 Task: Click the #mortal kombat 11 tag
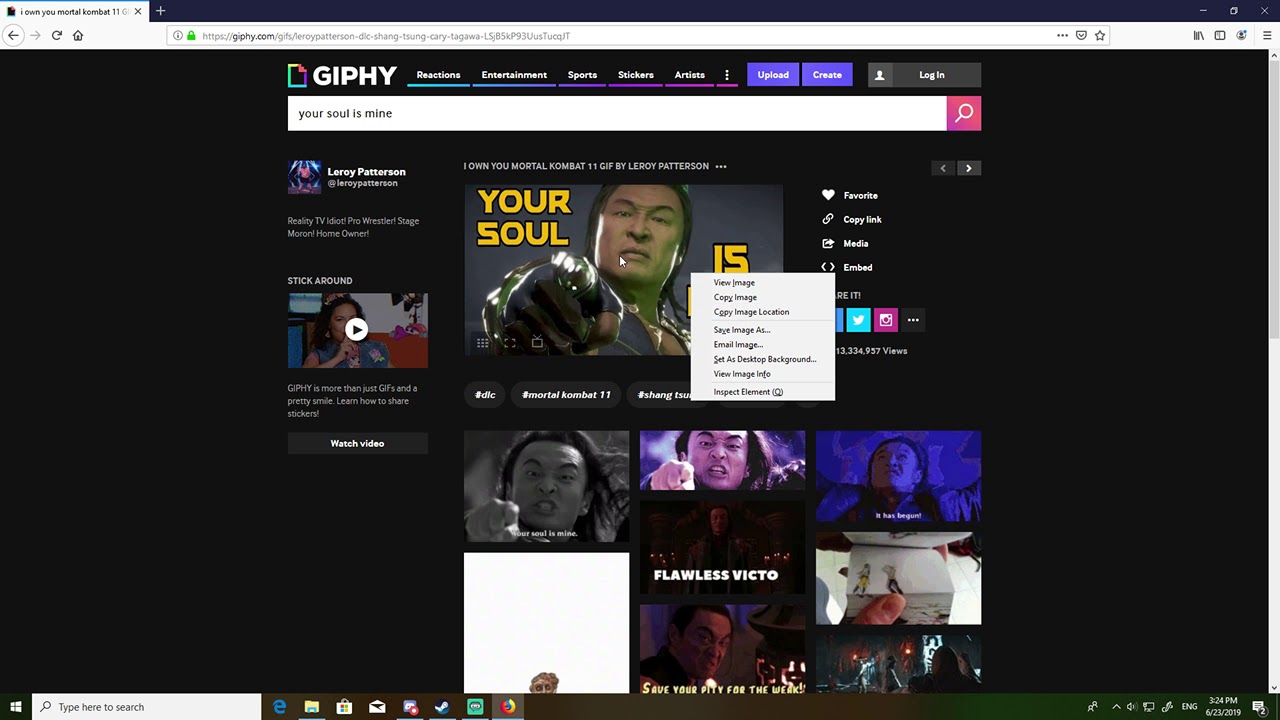point(566,394)
